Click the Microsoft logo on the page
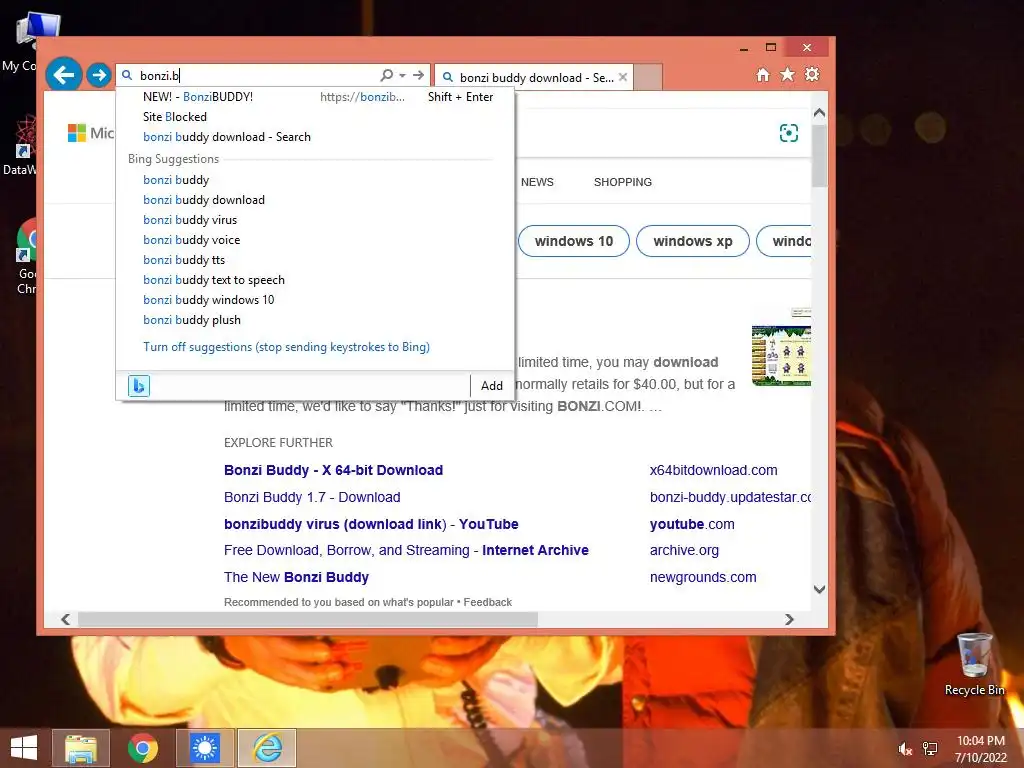The height and width of the screenshot is (768, 1024). [91, 133]
